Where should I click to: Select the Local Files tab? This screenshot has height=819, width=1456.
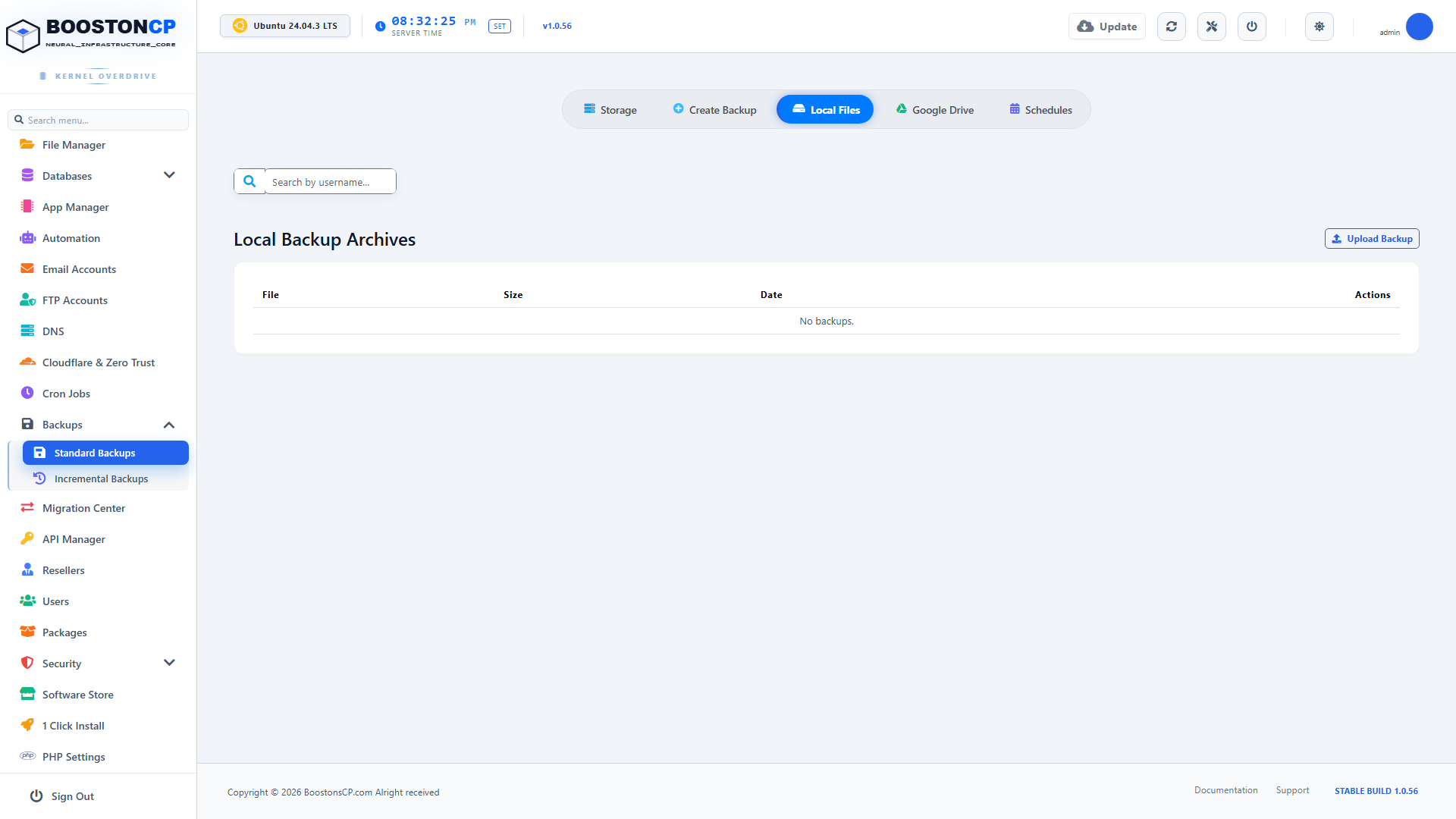[825, 110]
